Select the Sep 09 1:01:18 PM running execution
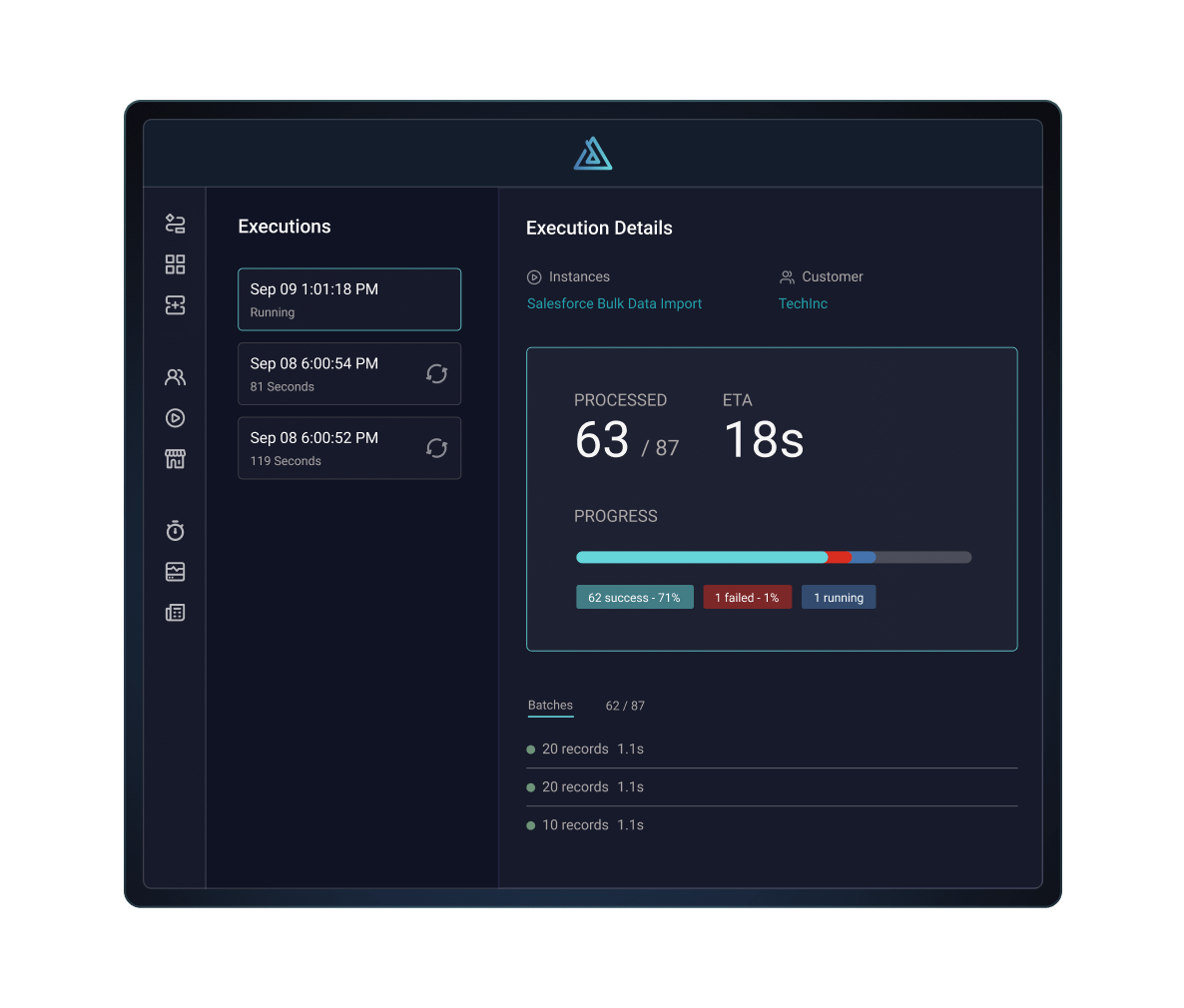The image size is (1184, 1008). click(x=349, y=299)
